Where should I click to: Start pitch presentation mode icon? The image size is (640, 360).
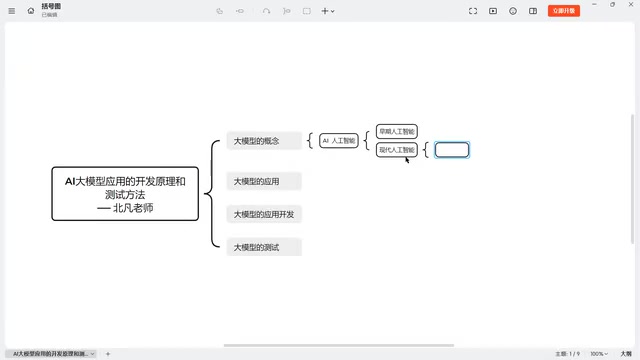pos(493,11)
